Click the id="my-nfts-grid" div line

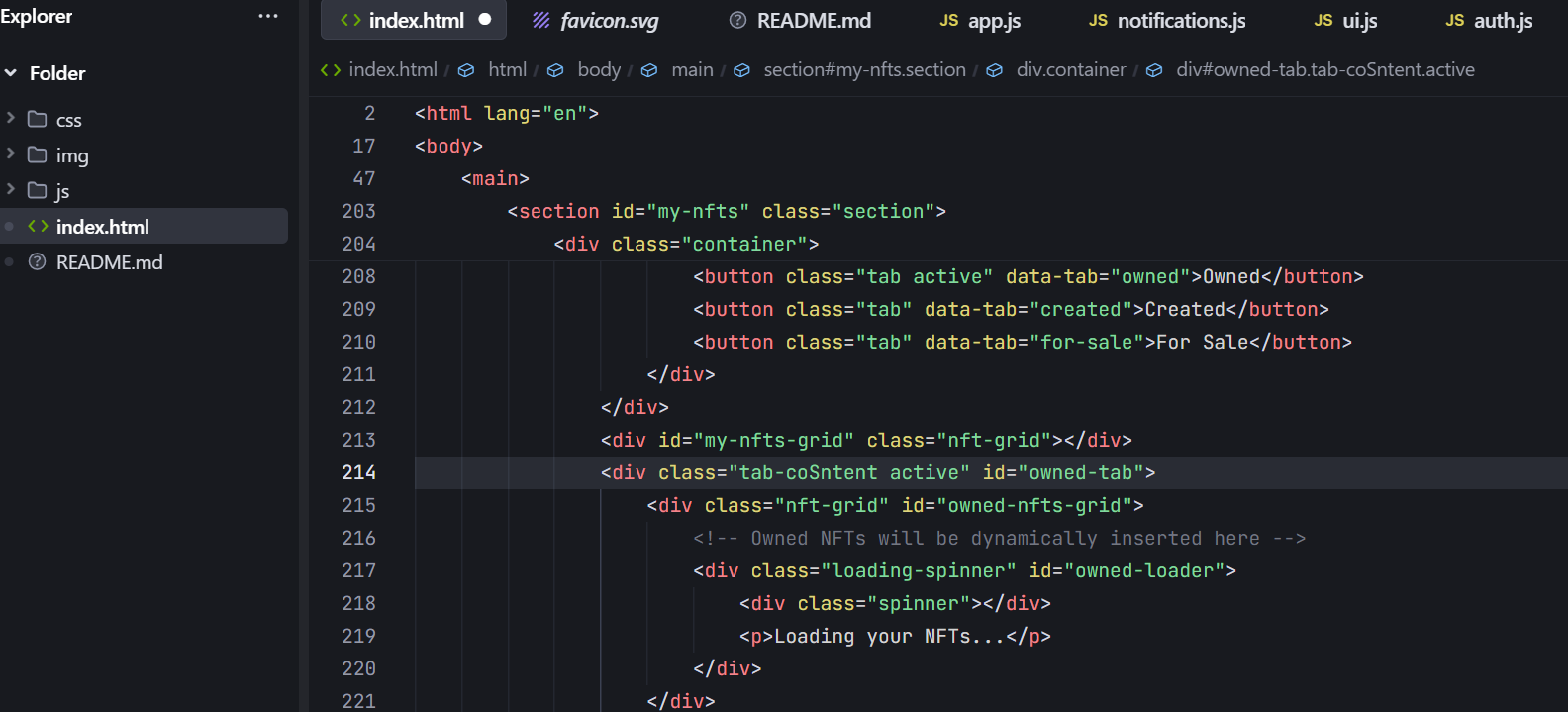866,440
